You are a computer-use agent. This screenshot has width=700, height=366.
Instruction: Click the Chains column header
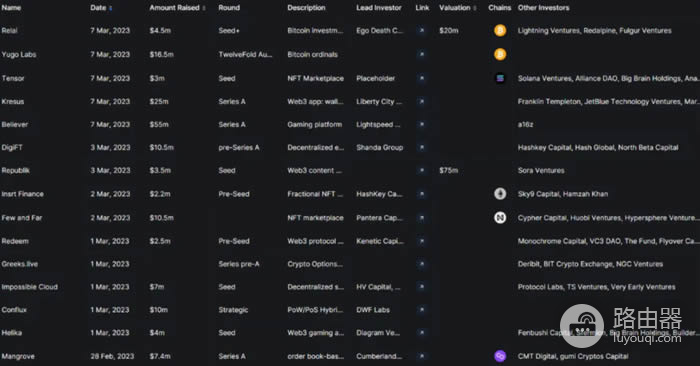(500, 8)
